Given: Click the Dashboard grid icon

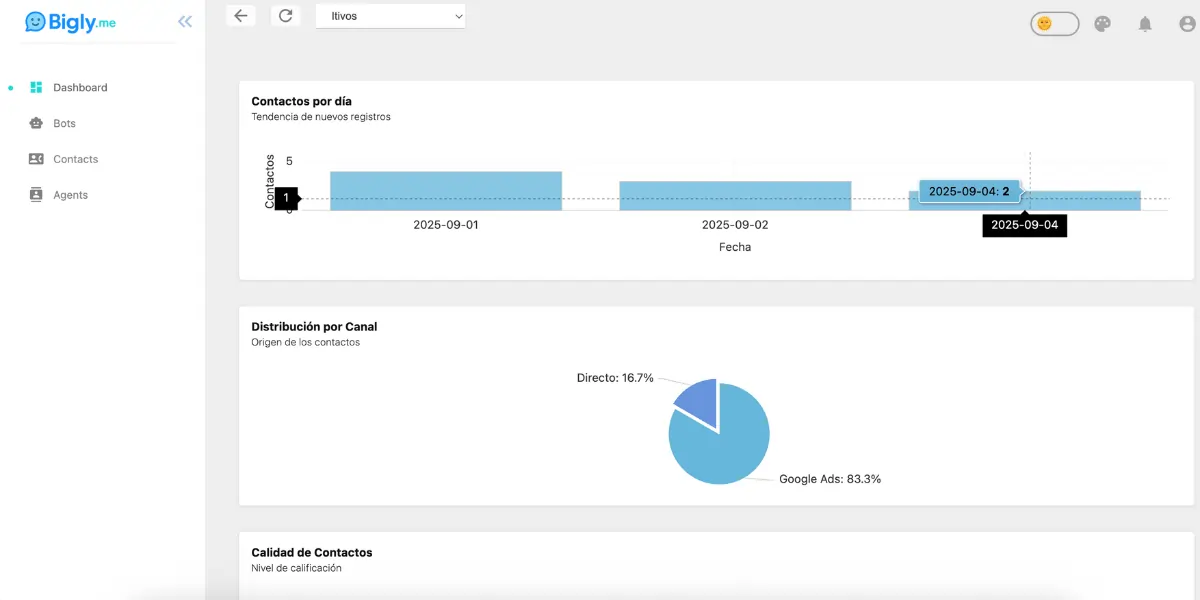Looking at the screenshot, I should pos(36,88).
